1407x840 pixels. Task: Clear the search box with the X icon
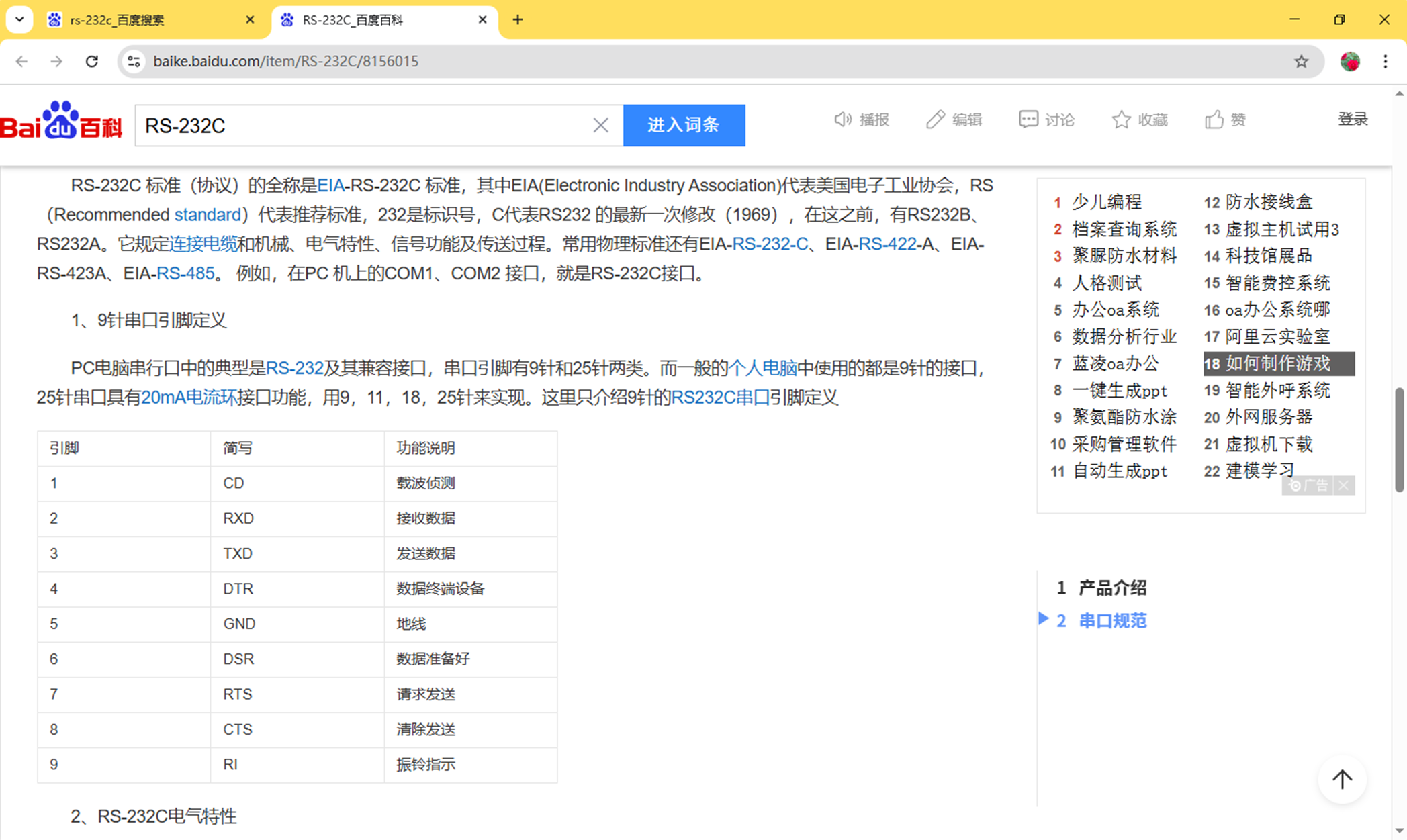pos(600,125)
